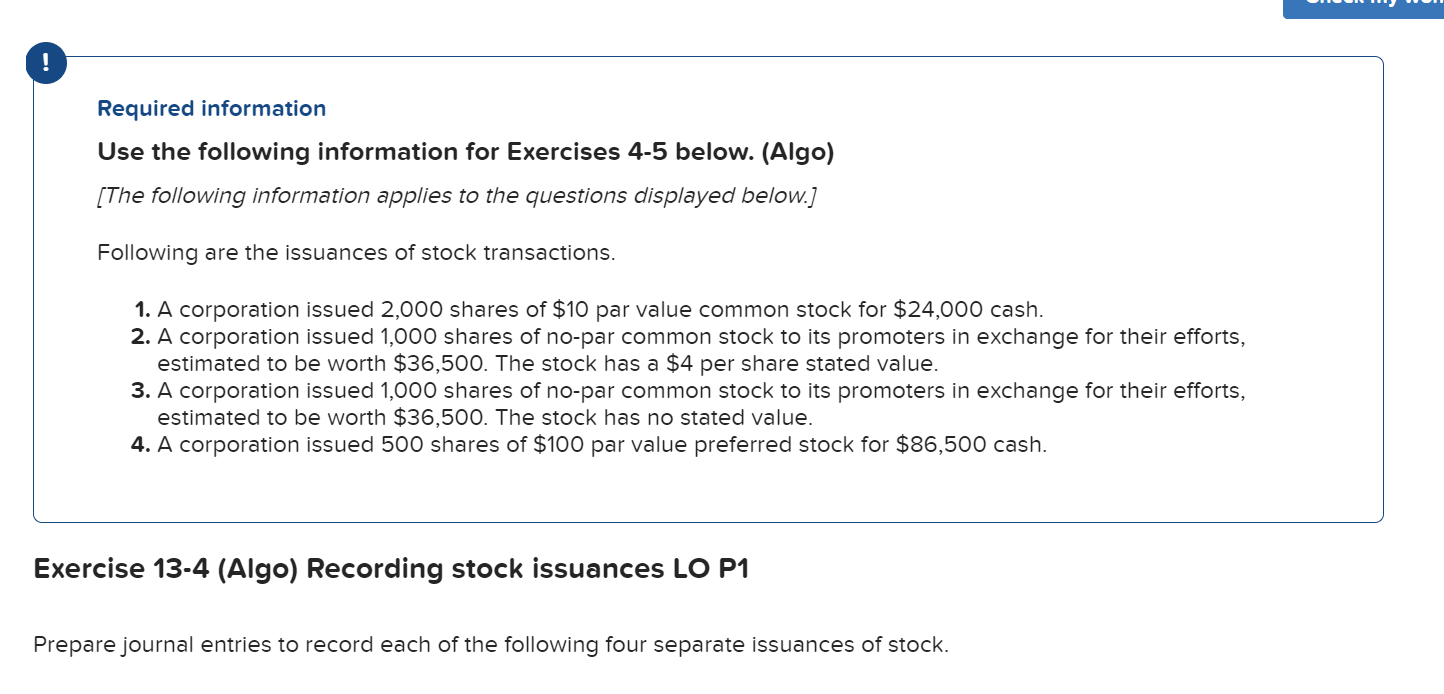Screen dimensions: 1444x694
Task: Click the Exercise 13-4 Recording stock issuances heading
Action: (x=391, y=569)
